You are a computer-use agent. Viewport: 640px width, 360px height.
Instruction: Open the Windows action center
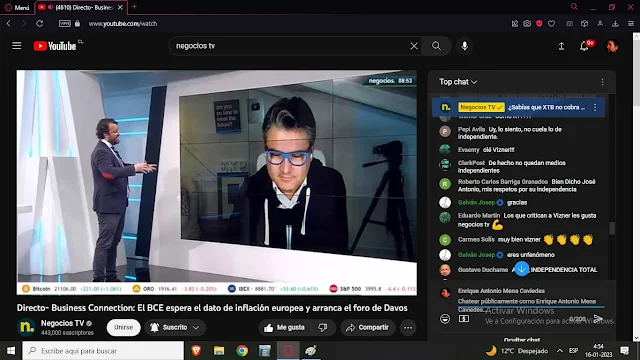pyautogui.click(x=624, y=351)
